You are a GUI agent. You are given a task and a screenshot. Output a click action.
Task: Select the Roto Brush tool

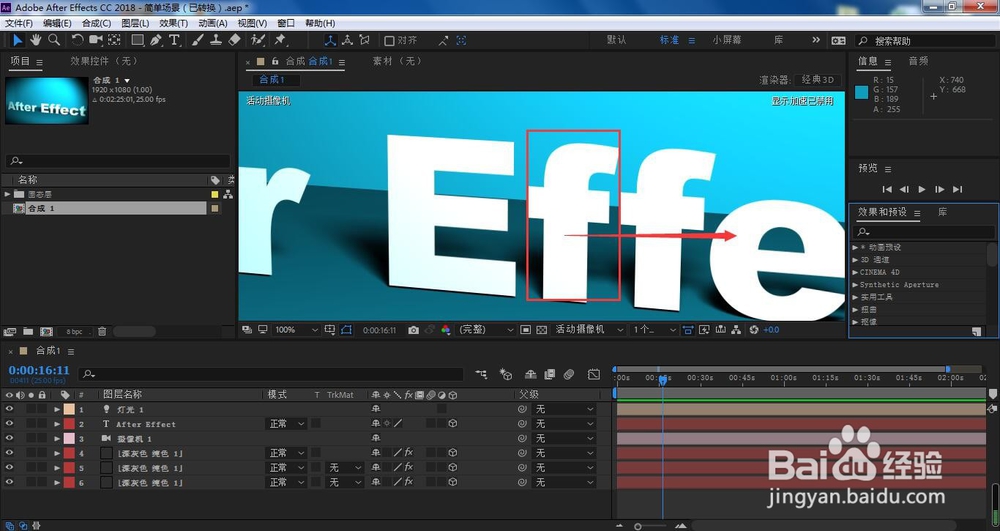coord(258,40)
